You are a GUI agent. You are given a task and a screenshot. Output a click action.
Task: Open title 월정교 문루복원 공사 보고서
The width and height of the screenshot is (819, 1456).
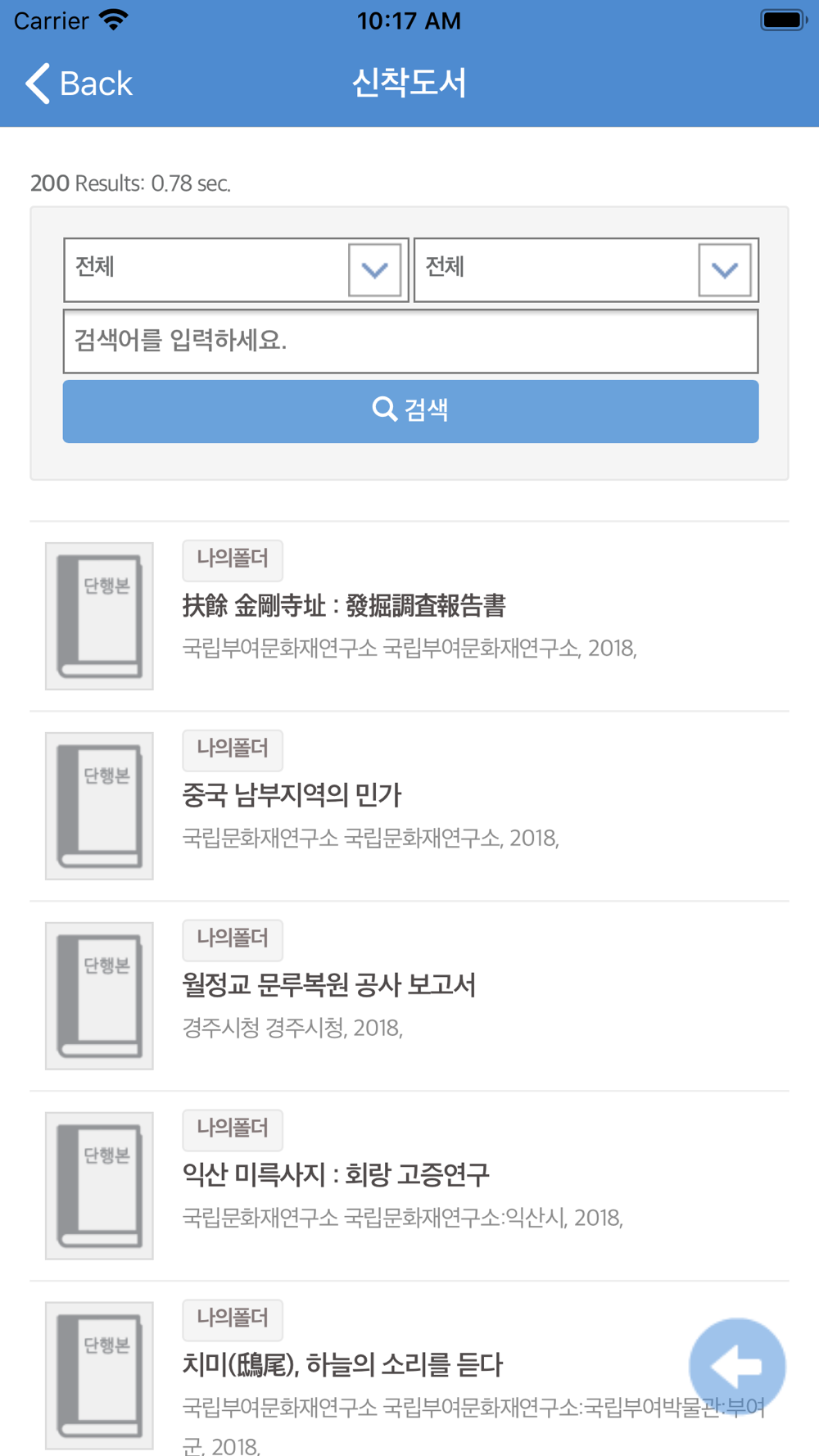[x=328, y=984]
